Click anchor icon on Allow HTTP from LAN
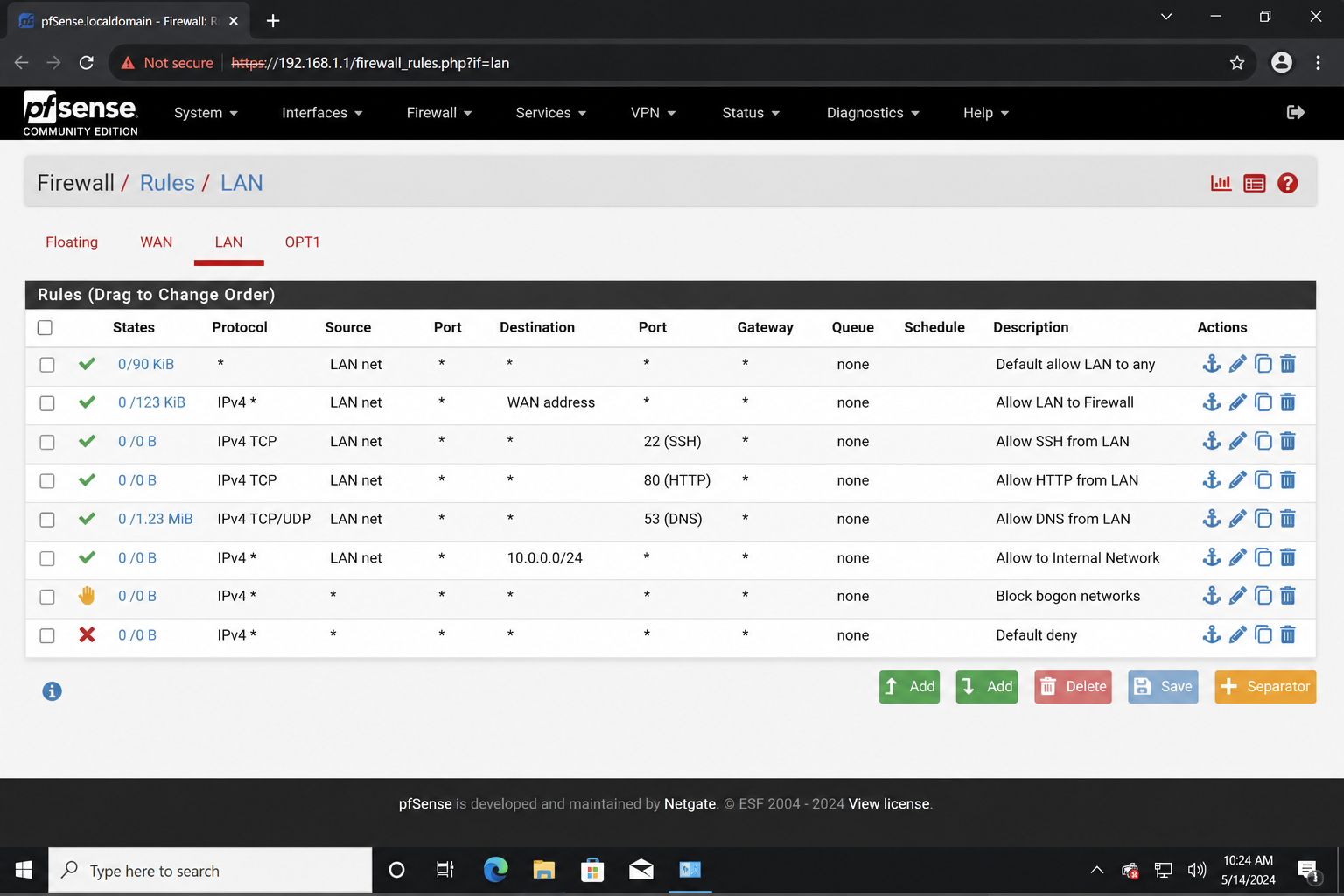Screen dimensions: 1344x896 [1211, 480]
